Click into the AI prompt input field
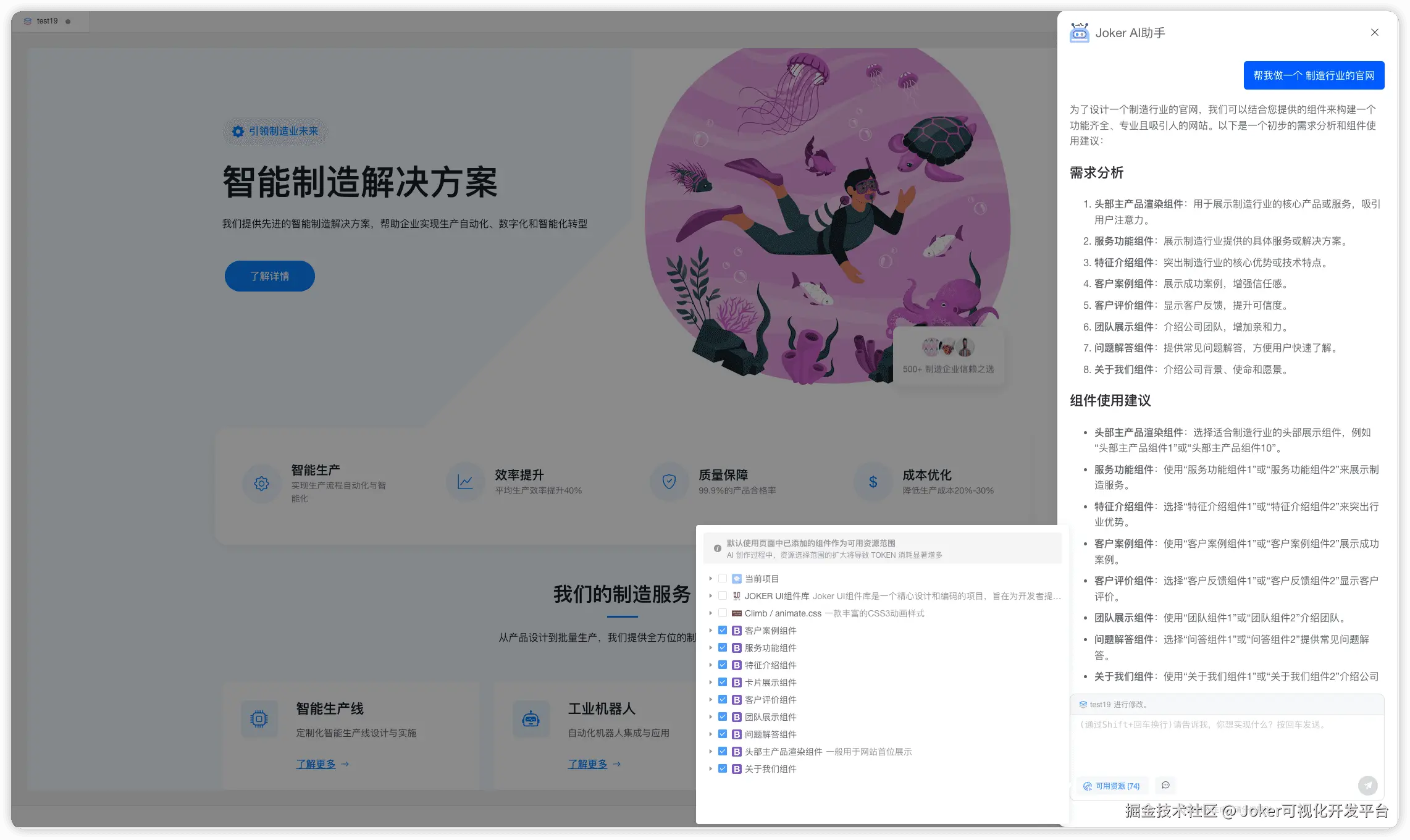This screenshot has height=840, width=1410. [x=1226, y=744]
